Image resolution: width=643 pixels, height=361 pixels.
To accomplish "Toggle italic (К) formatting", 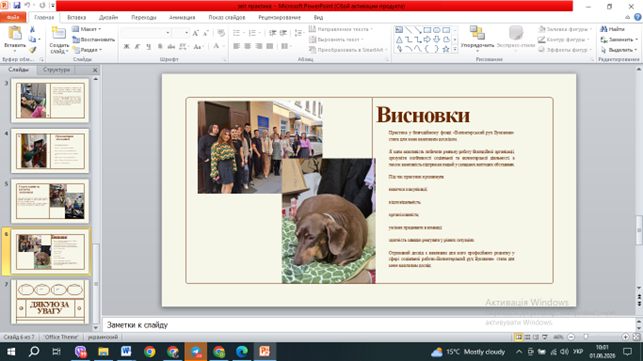I will [137, 46].
